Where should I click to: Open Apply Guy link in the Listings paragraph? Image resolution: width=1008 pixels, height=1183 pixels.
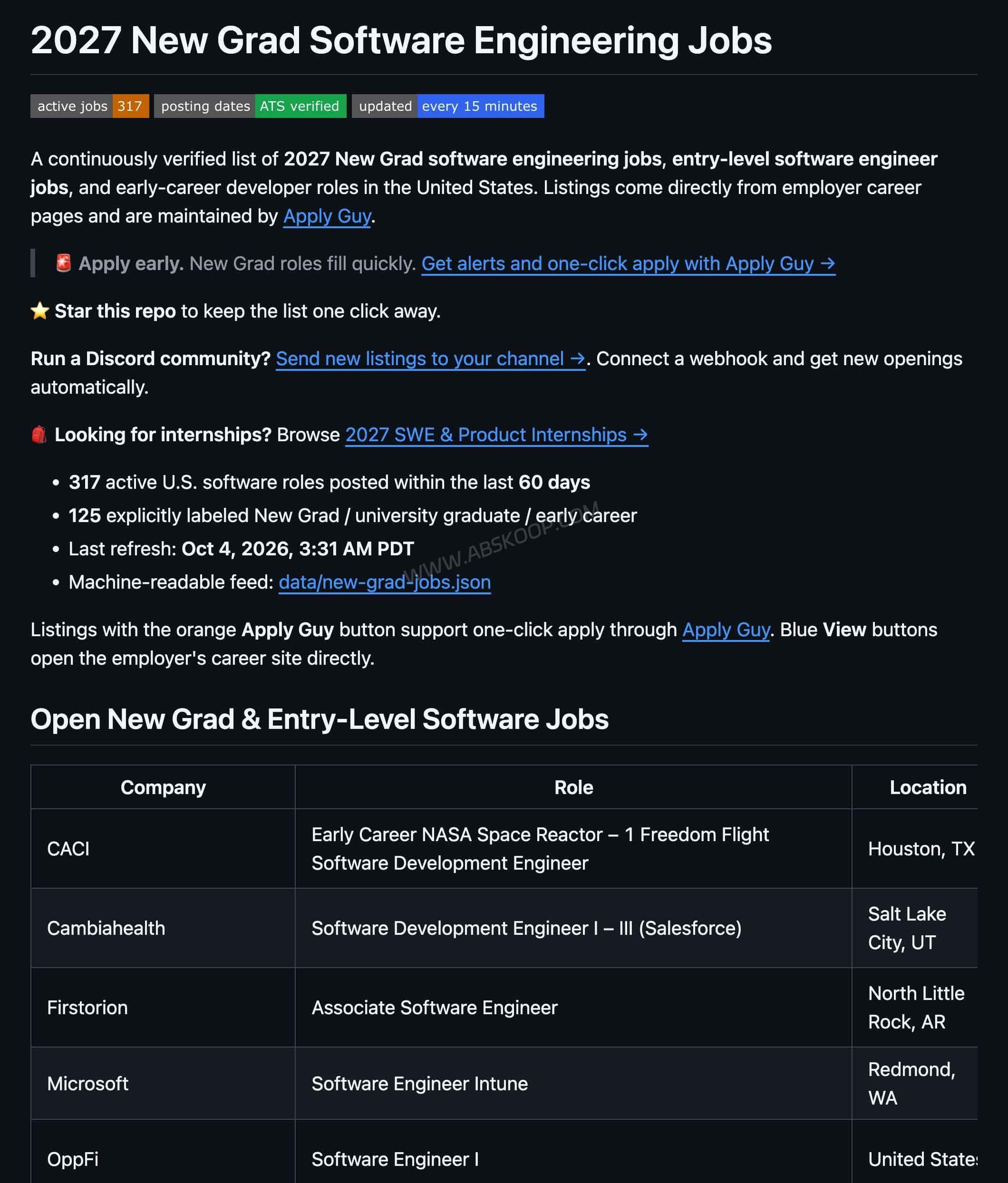pos(726,630)
